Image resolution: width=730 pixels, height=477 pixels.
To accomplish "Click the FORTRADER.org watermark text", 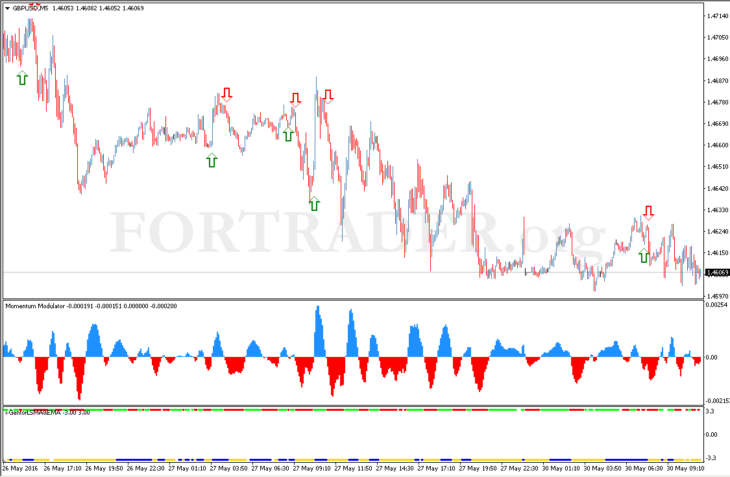I will tap(358, 232).
